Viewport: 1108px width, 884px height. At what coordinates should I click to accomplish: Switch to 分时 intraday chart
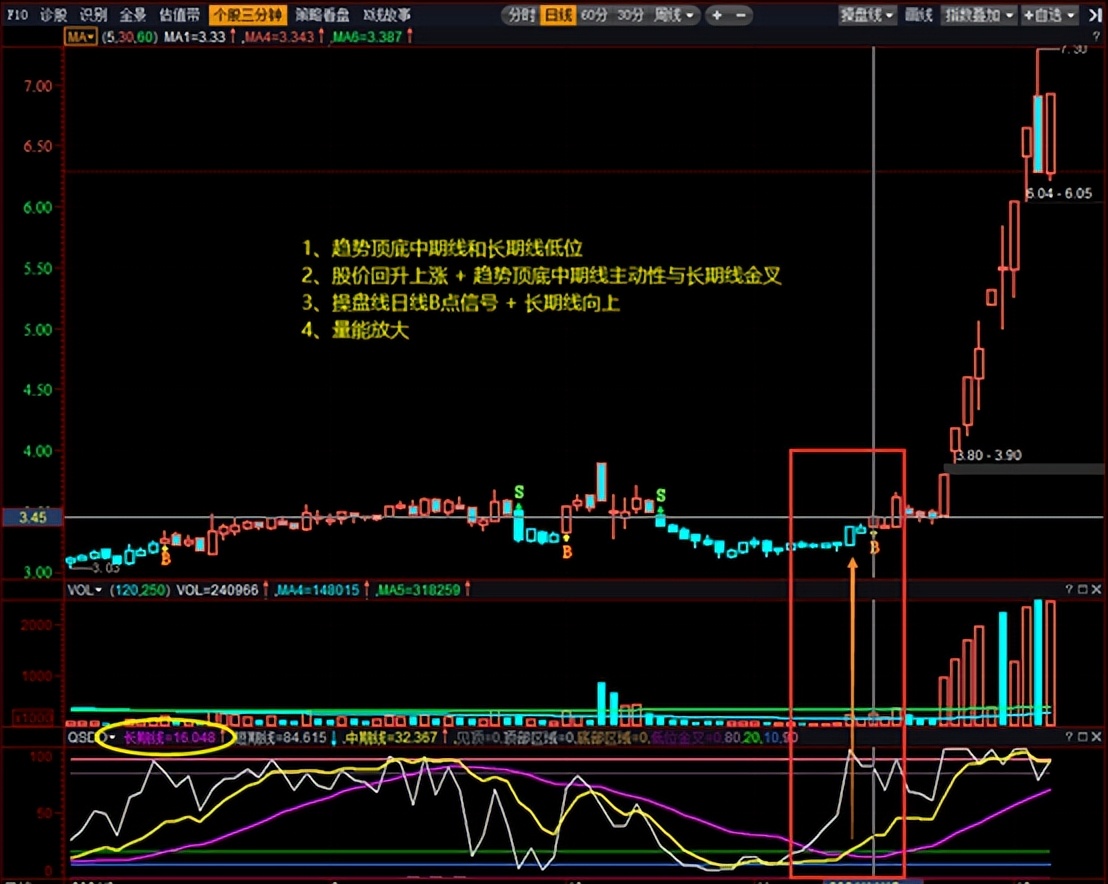click(519, 14)
